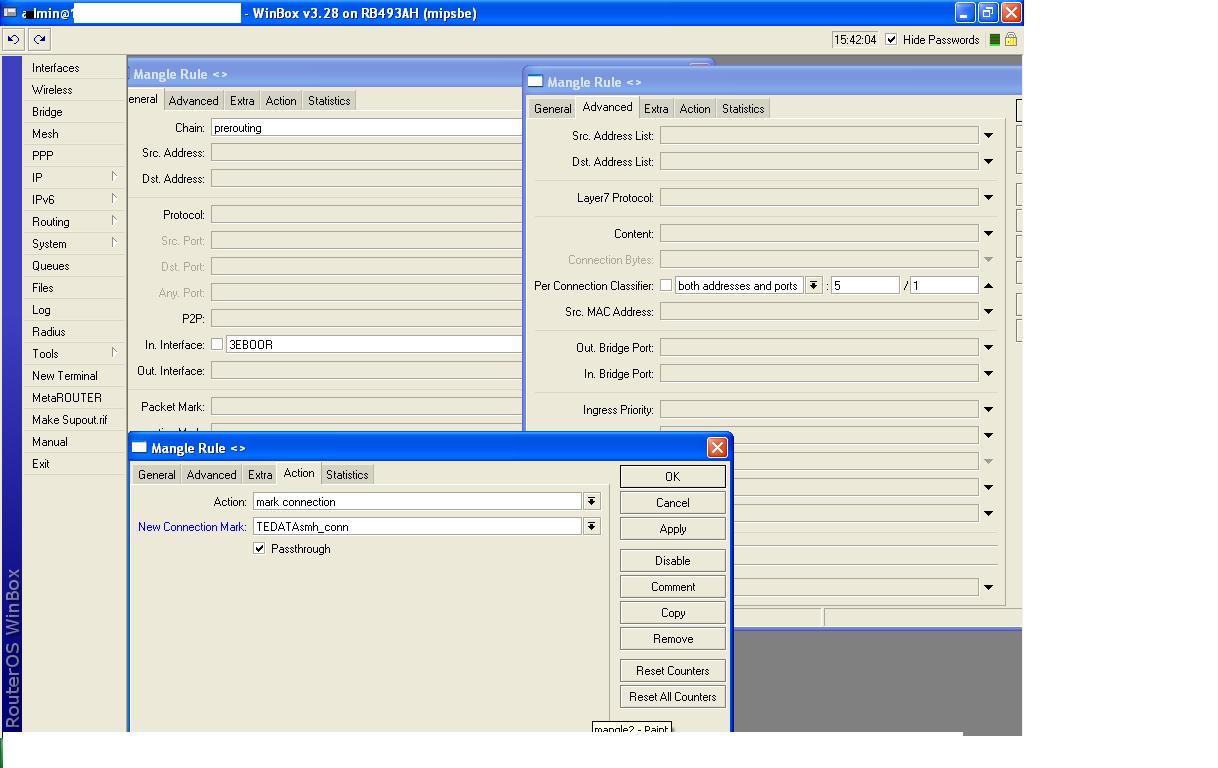The height and width of the screenshot is (768, 1218).
Task: Click the Chain field showing prerouting
Action: point(366,128)
